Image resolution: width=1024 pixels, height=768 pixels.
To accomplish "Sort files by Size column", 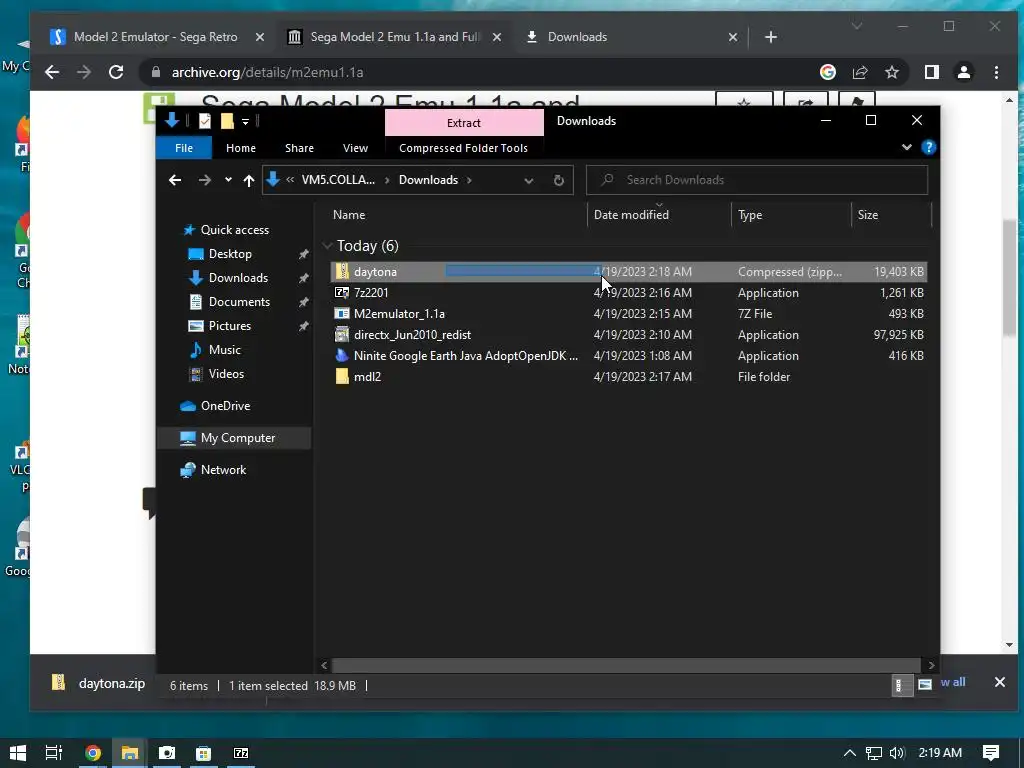I will click(867, 215).
